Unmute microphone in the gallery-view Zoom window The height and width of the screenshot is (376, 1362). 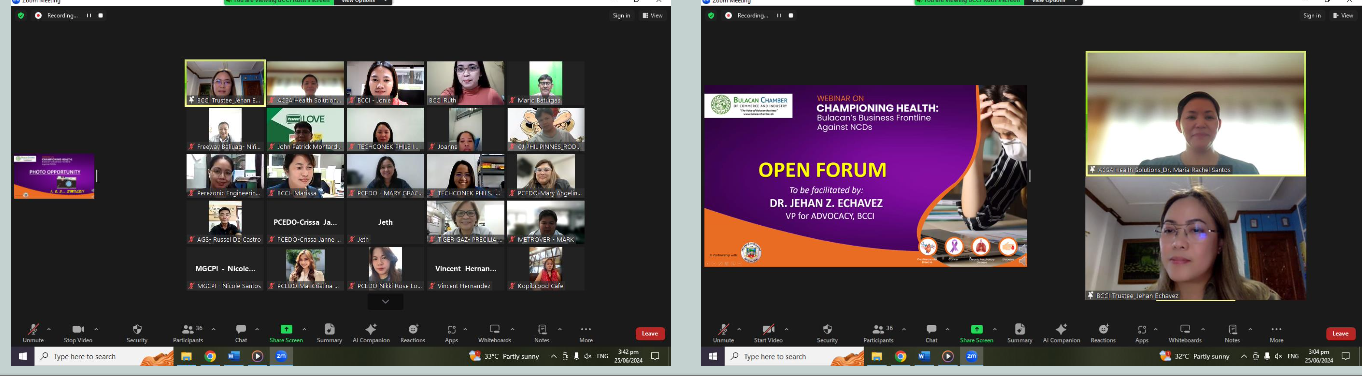(x=34, y=329)
